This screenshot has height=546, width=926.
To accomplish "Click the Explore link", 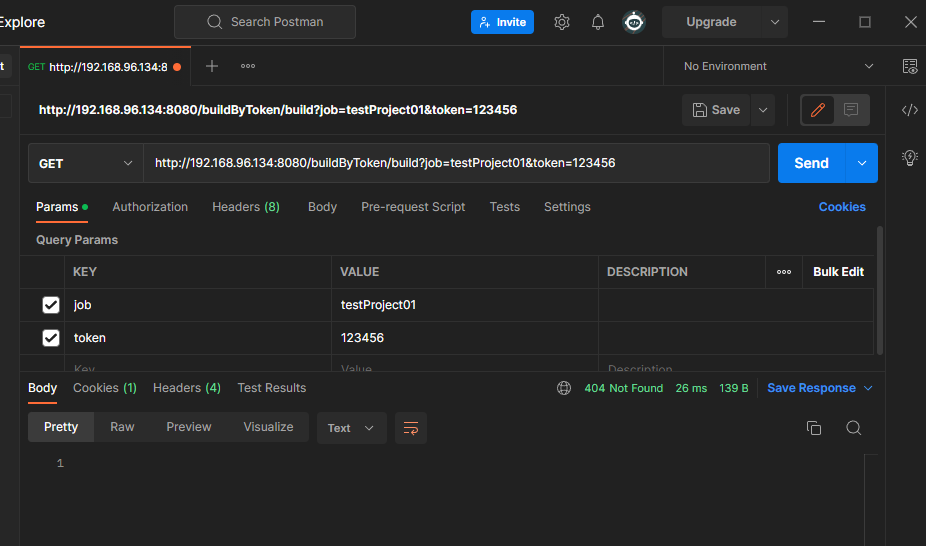I will tap(22, 22).
